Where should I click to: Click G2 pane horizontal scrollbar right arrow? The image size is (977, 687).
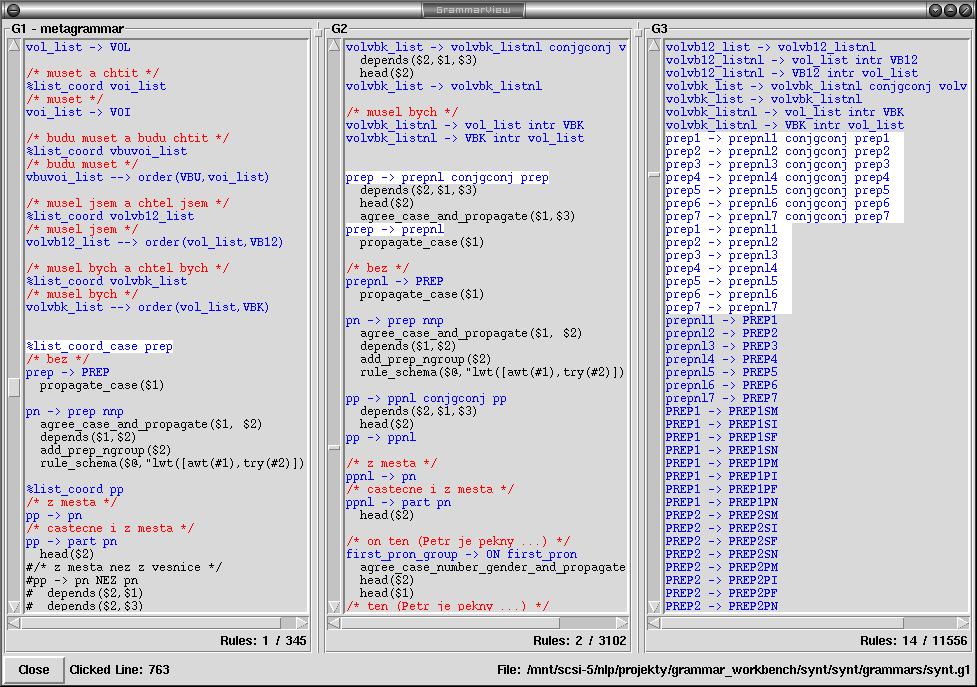(622, 622)
